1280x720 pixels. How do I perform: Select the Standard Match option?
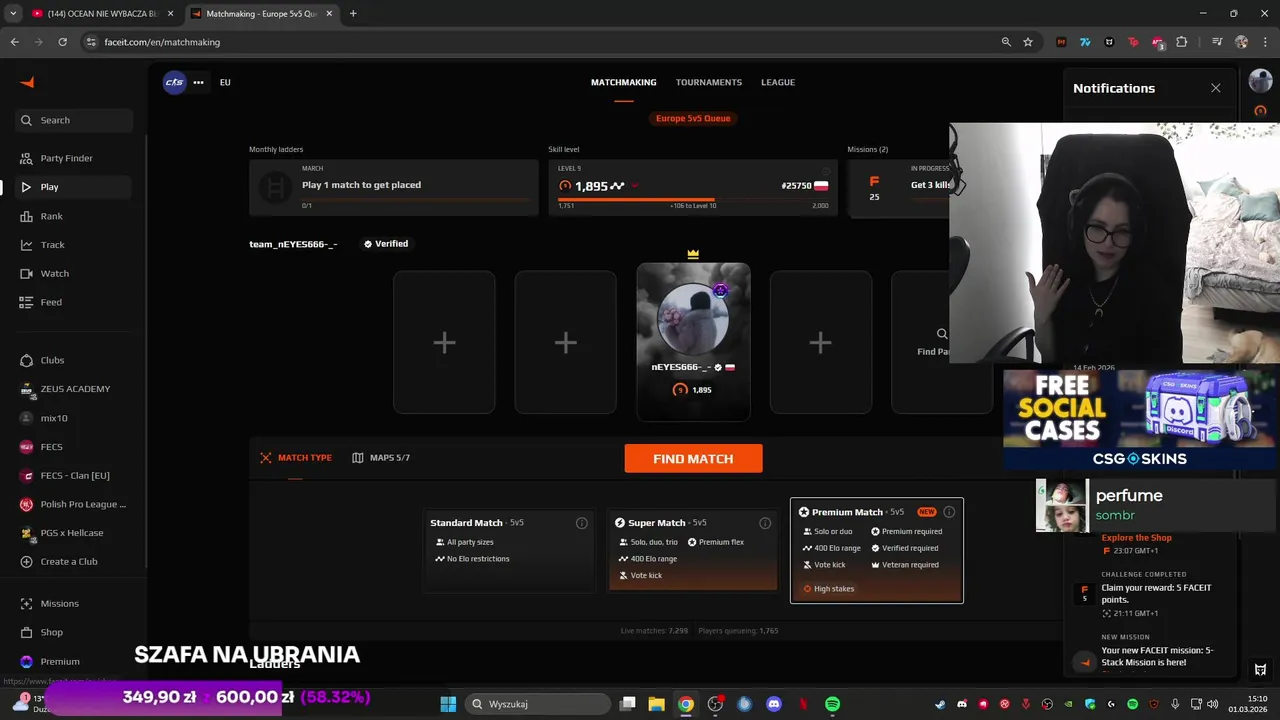tap(509, 550)
